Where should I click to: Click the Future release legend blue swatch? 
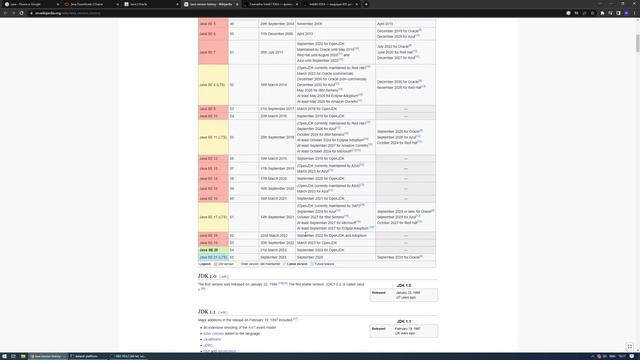[312, 264]
